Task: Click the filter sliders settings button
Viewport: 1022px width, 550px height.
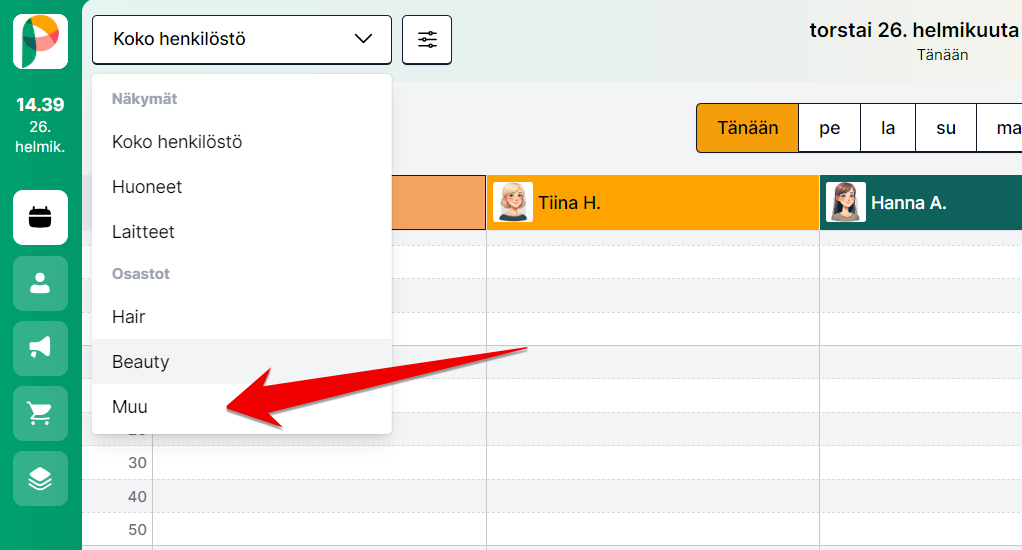Action: pos(427,40)
